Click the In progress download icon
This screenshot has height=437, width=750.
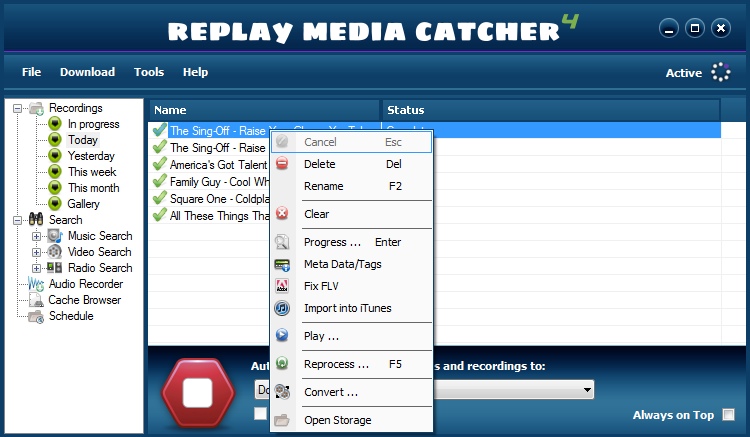pyautogui.click(x=55, y=124)
